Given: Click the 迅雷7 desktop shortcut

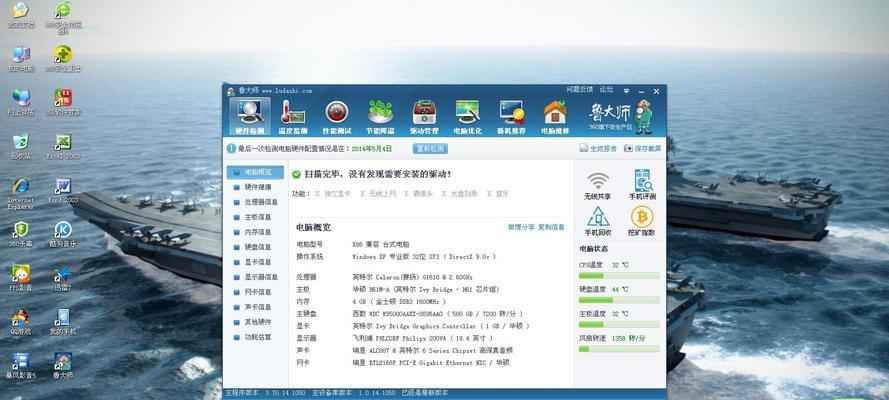Looking at the screenshot, I should 63,278.
